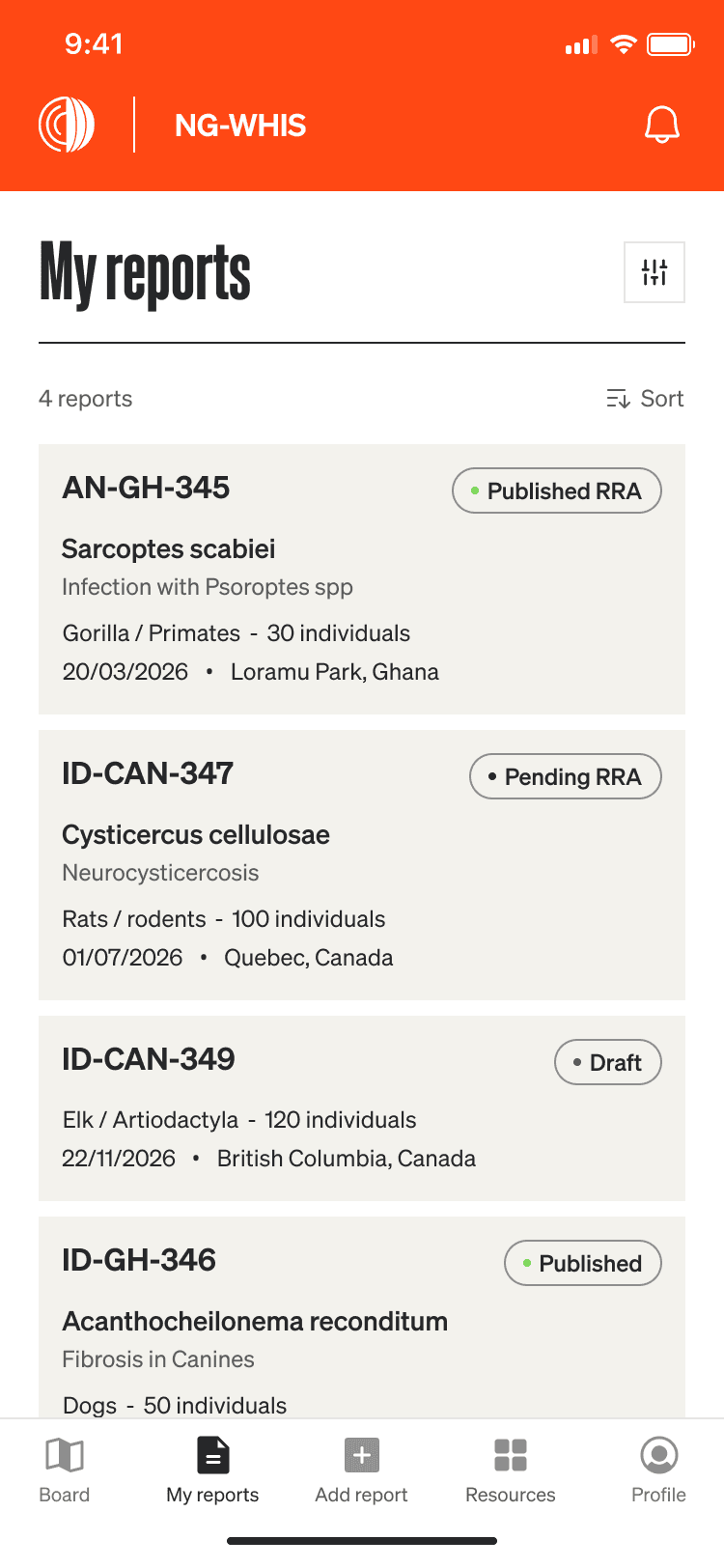724x1568 pixels.
Task: Click the Pending RRA status badge
Action: 566,776
